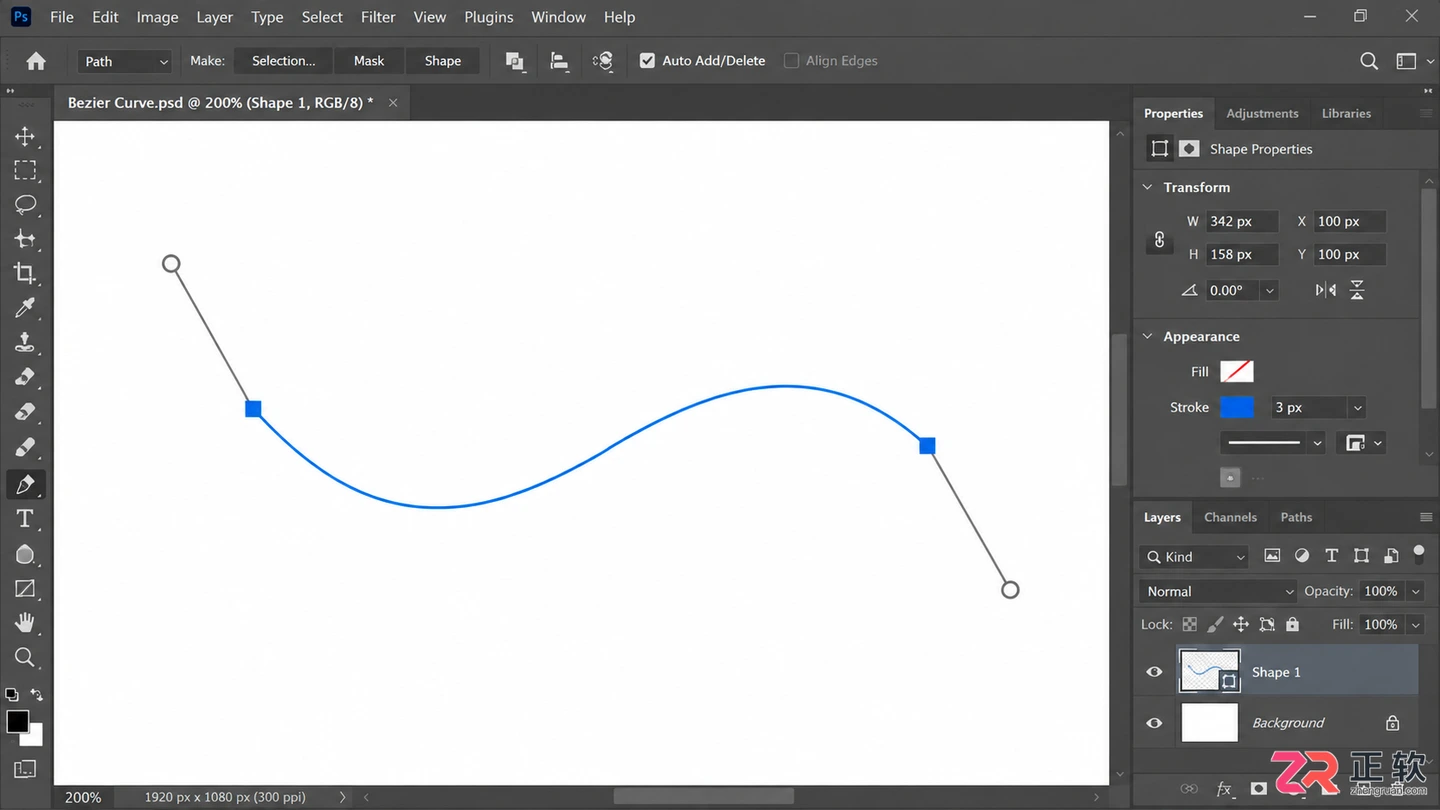Toggle Align Edges checkbox

791,61
